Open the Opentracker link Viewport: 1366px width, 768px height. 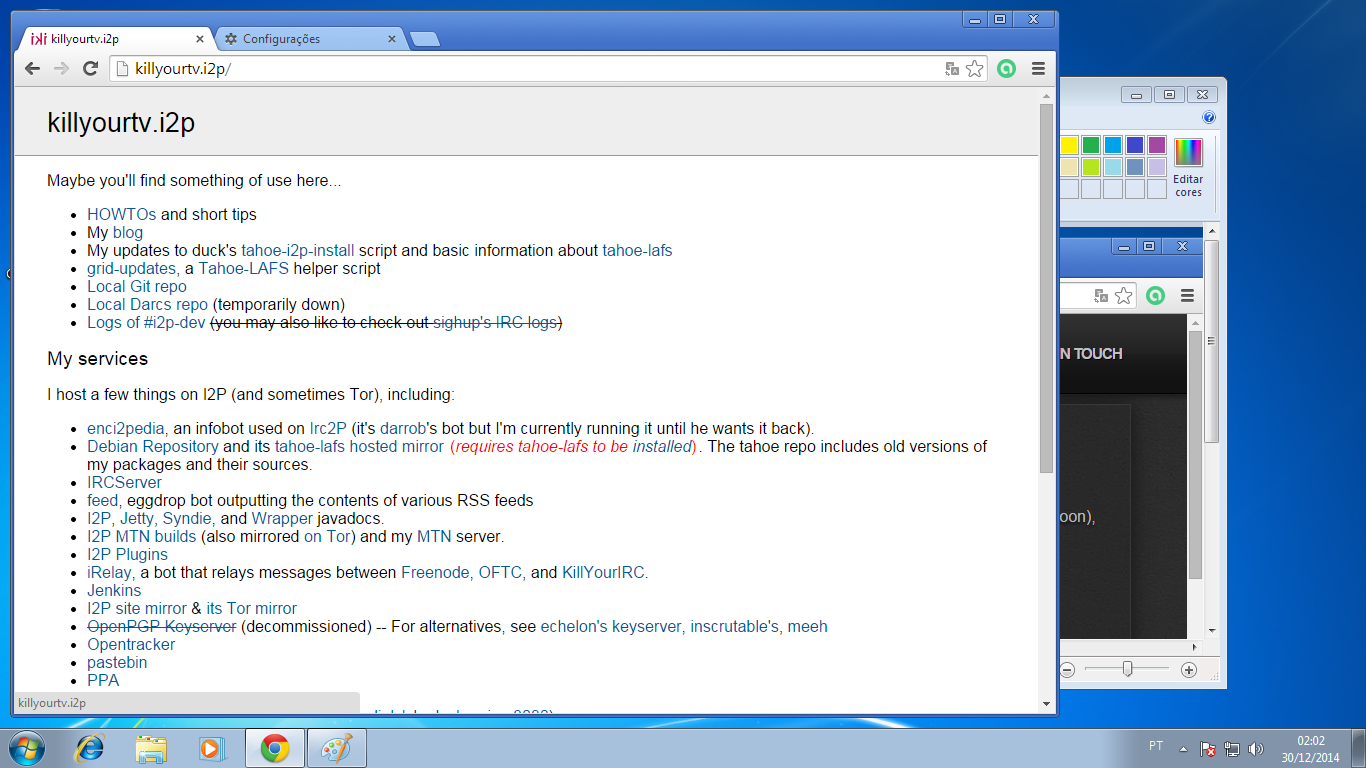pyautogui.click(x=131, y=644)
